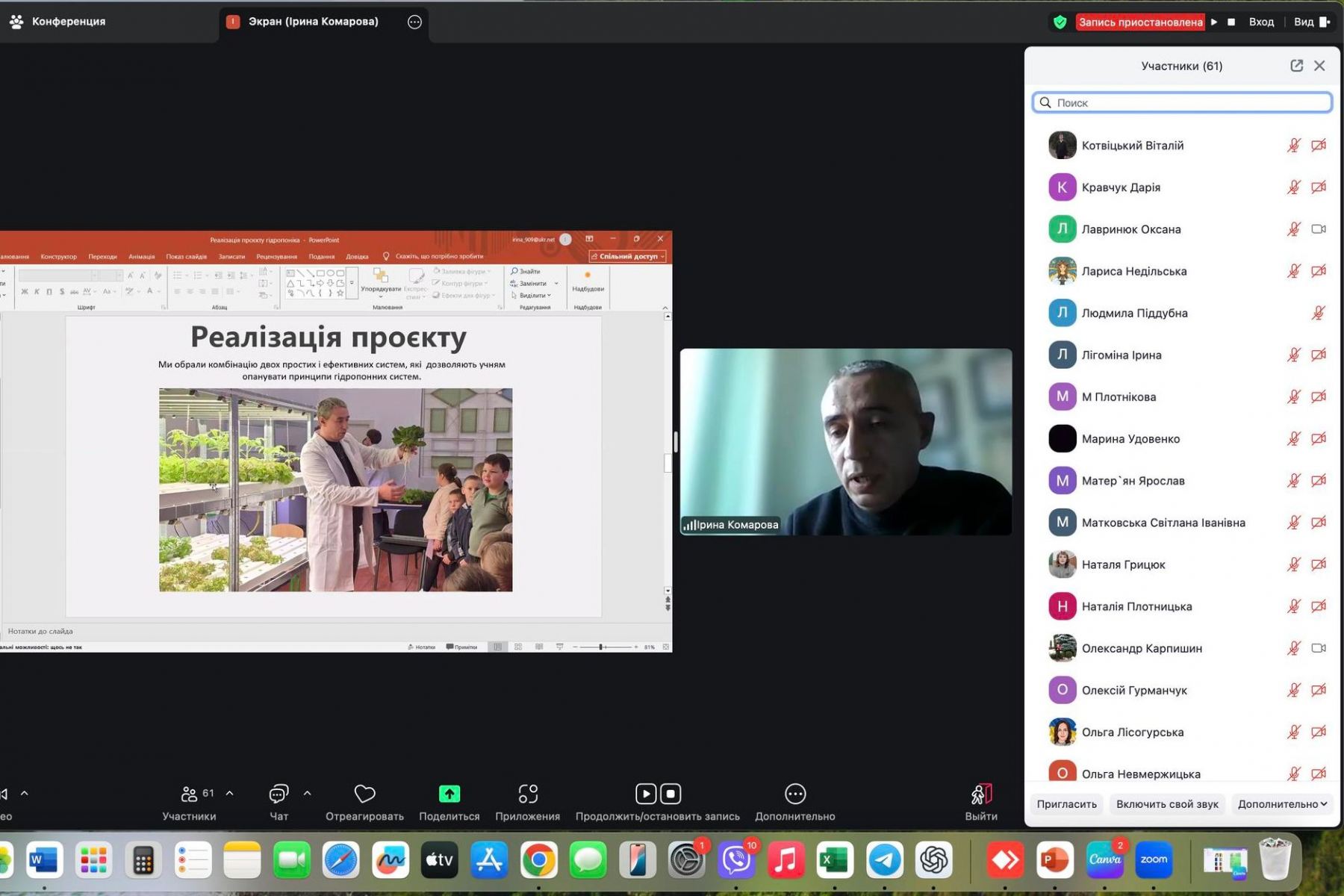Viewport: 1344px width, 896px height.
Task: Click the Share screen icon (Поделиться)
Action: pyautogui.click(x=449, y=794)
